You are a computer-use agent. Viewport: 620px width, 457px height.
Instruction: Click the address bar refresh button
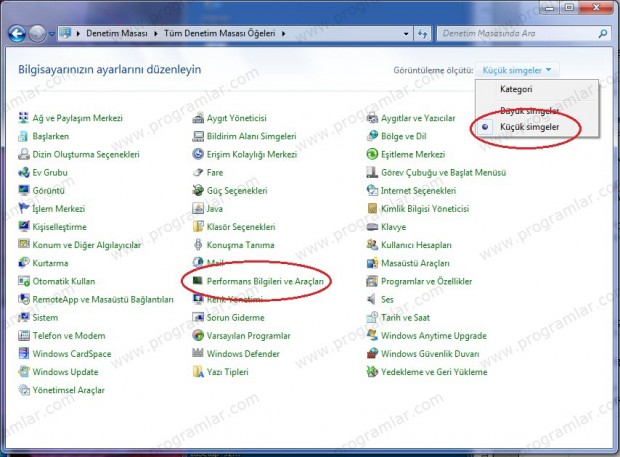423,34
